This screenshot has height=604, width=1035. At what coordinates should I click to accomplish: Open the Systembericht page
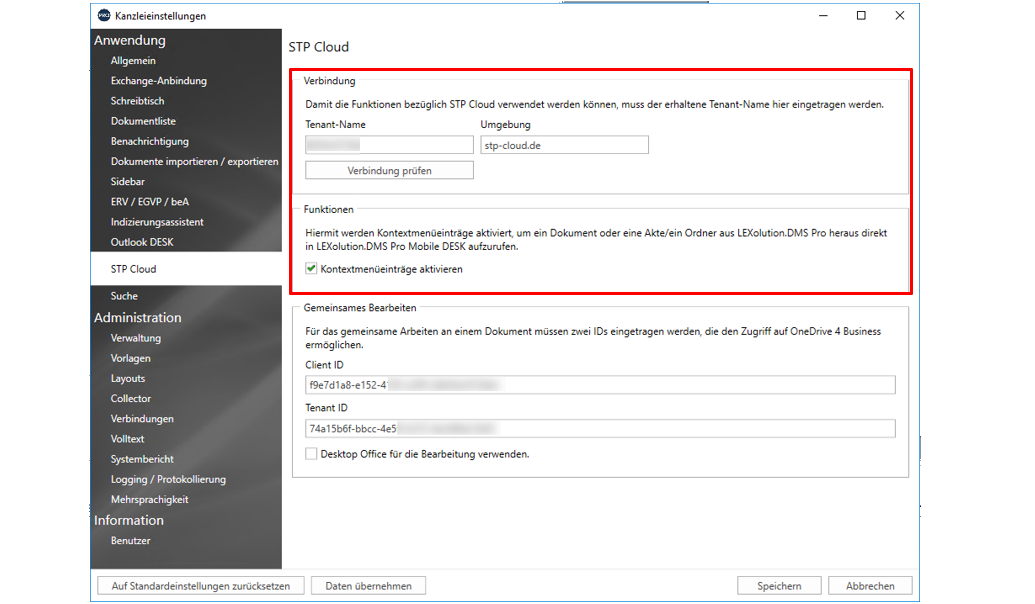tap(142, 459)
